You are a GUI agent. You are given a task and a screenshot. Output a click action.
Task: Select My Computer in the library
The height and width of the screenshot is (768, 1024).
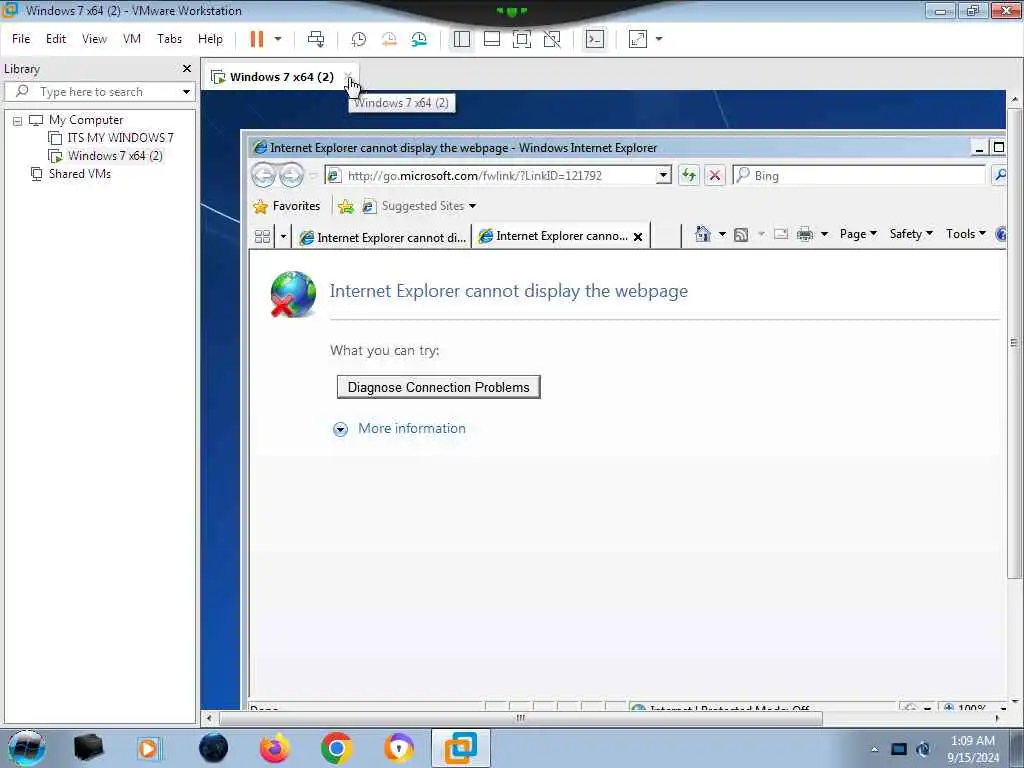[x=86, y=120]
